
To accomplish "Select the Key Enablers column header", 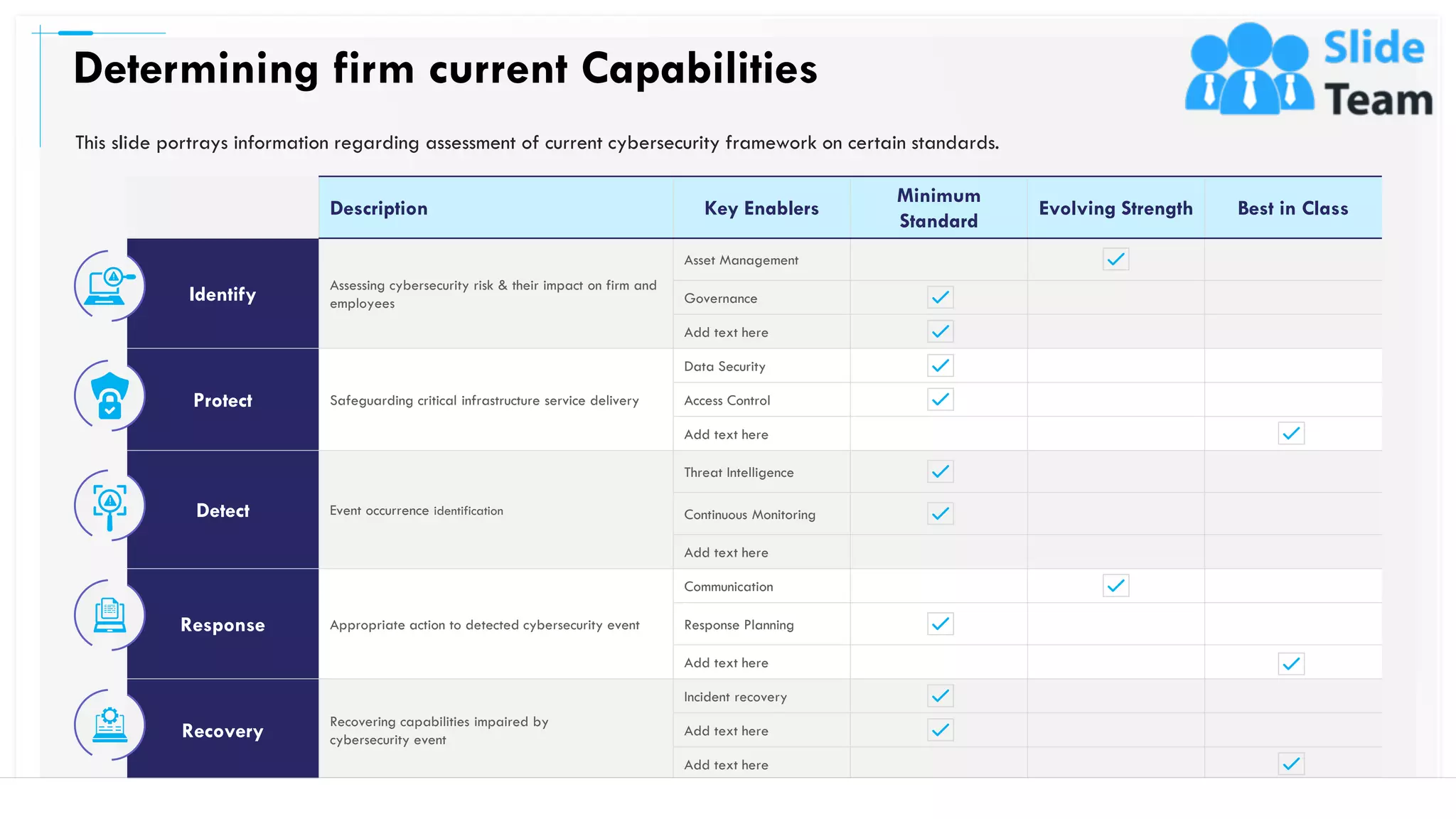I will (761, 208).
